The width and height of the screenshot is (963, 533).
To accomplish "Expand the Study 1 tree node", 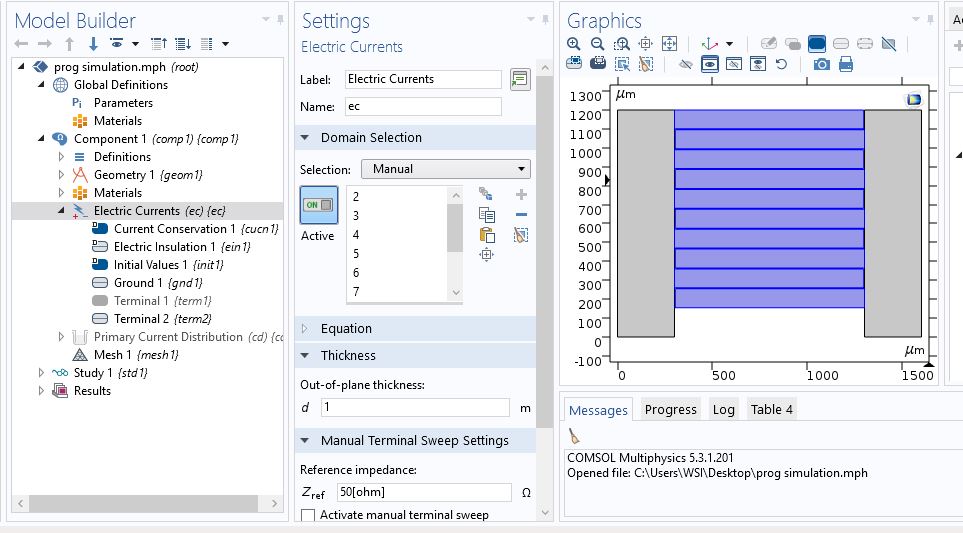I will pyautogui.click(x=41, y=373).
